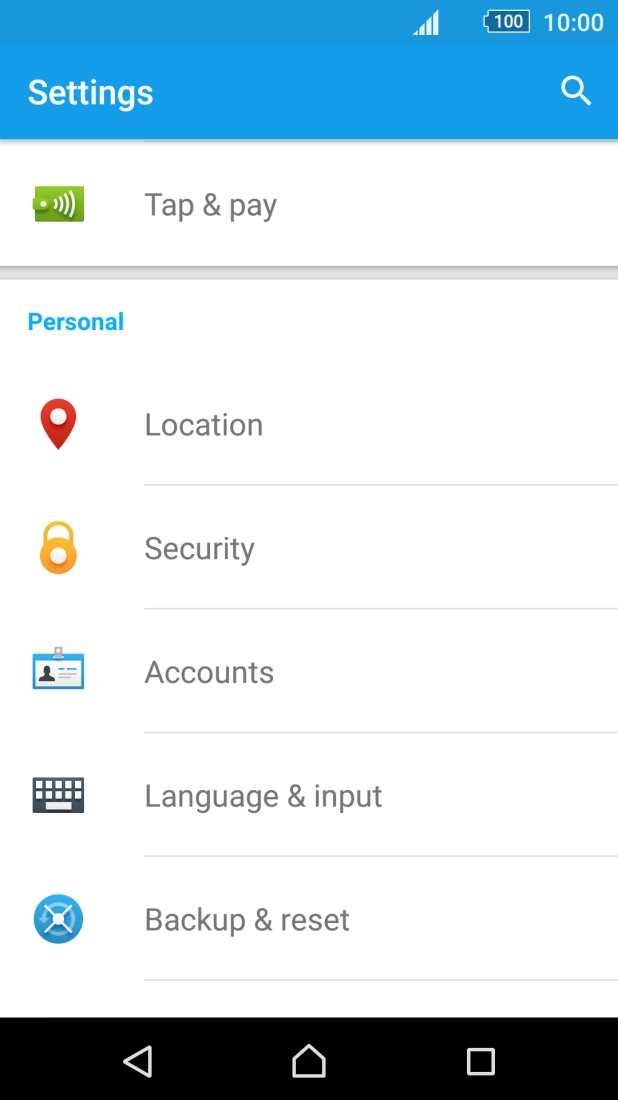Open Location settings
The width and height of the screenshot is (618, 1100).
click(x=204, y=425)
